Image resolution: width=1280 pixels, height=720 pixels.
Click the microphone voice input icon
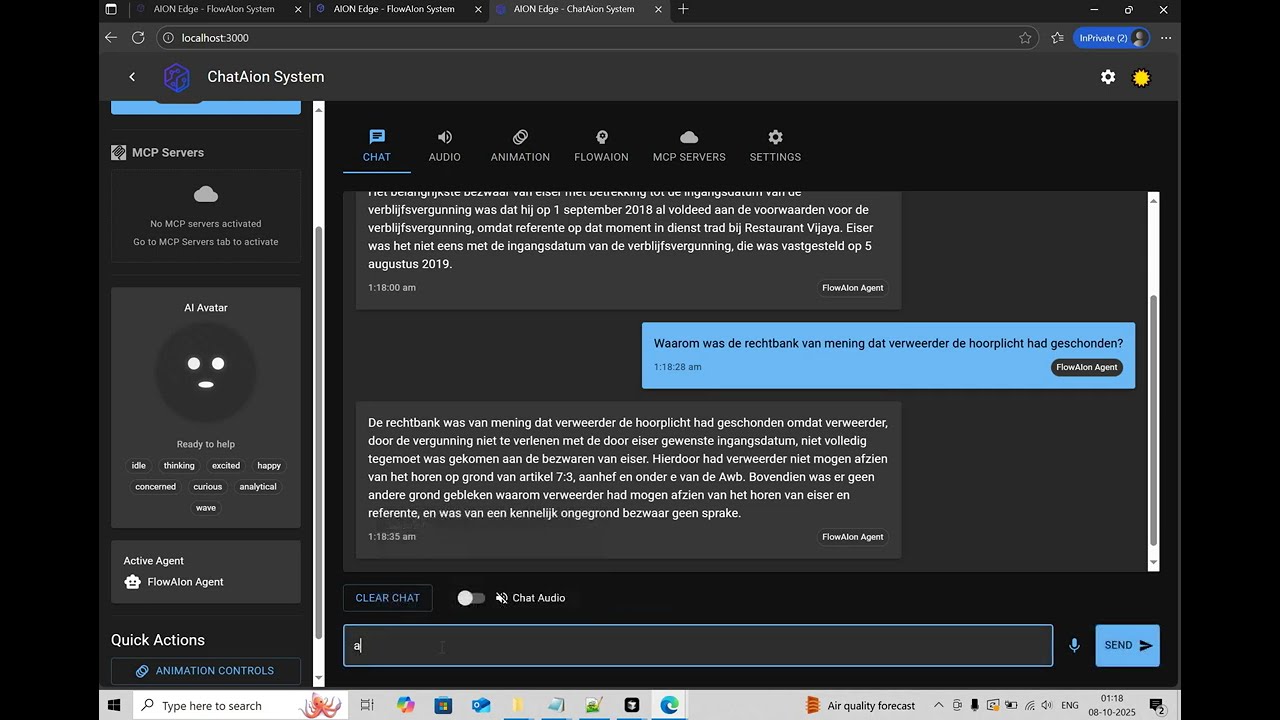click(x=1074, y=646)
